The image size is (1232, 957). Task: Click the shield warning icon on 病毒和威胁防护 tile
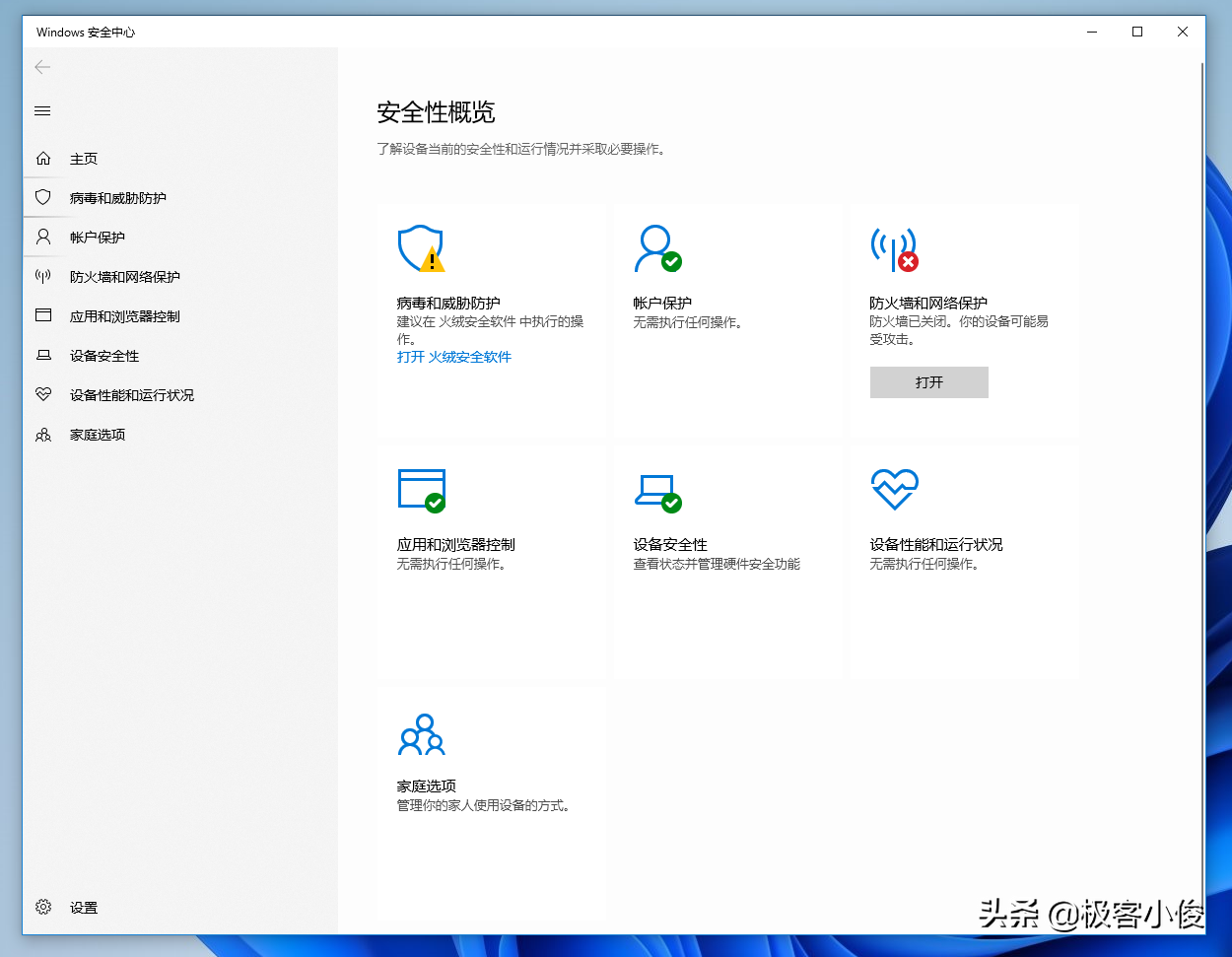pos(421,247)
